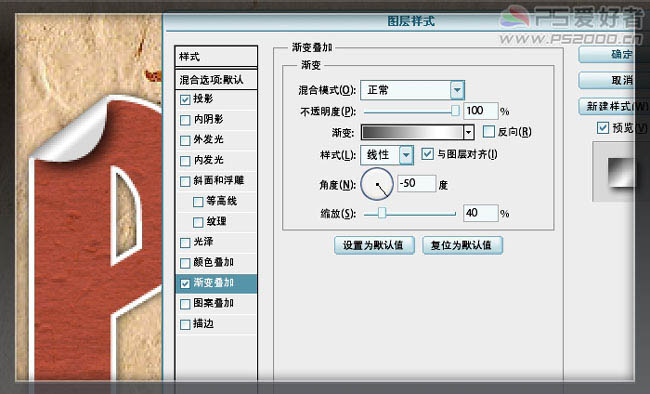The width and height of the screenshot is (650, 394).
Task: Select the 纹理 row label
Action: [216, 221]
